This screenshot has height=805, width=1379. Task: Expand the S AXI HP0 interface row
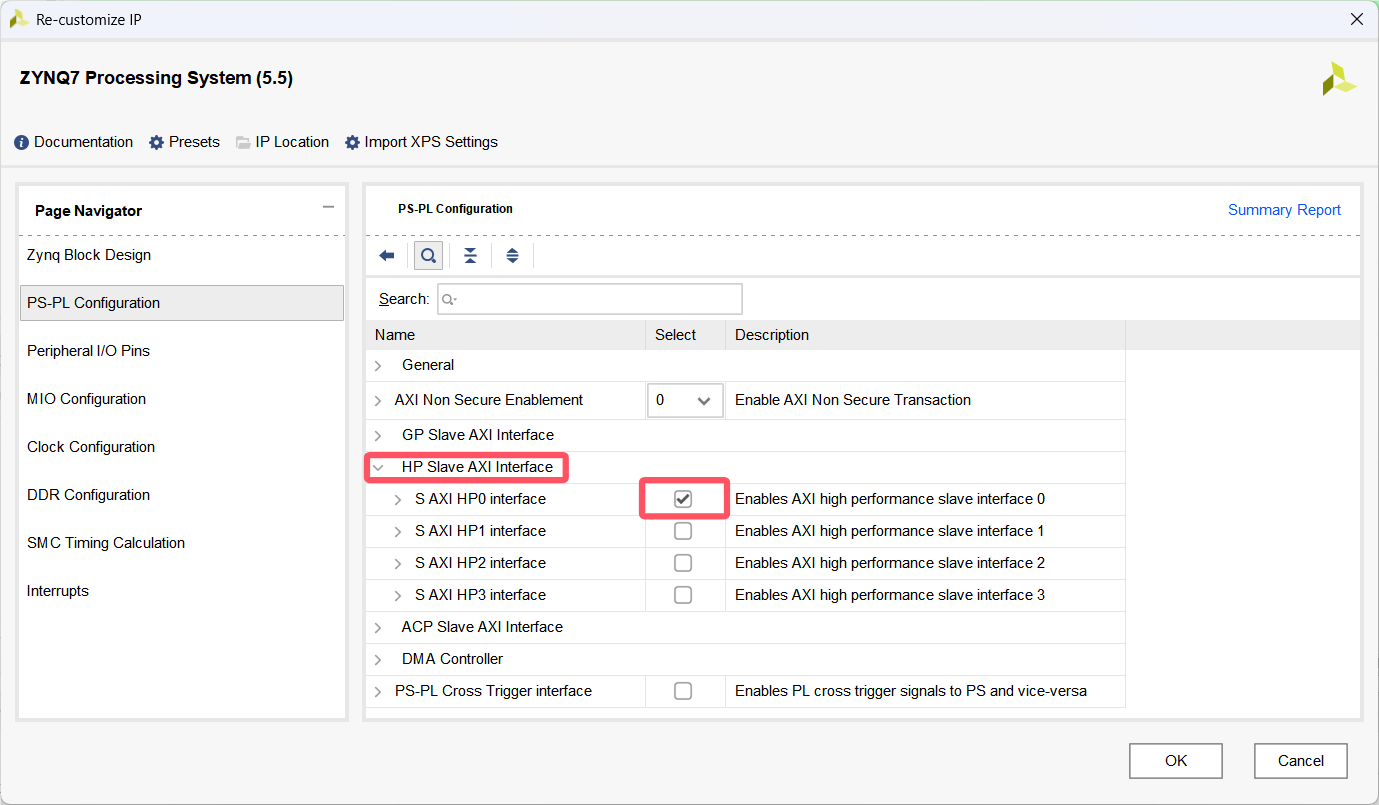click(397, 499)
